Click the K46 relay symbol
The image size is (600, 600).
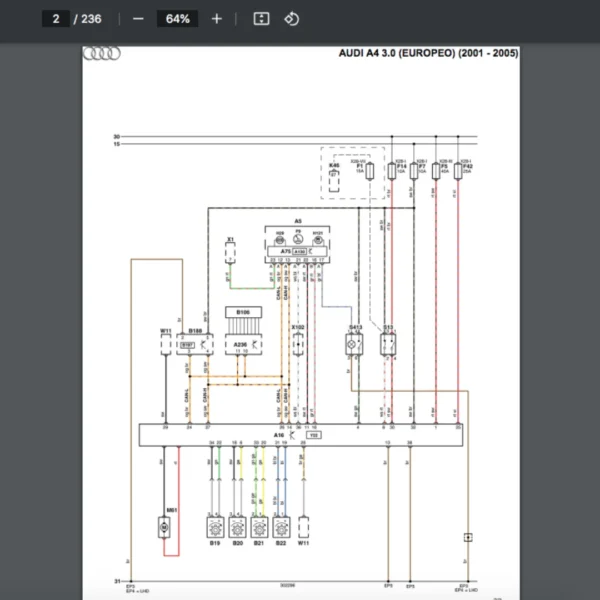pyautogui.click(x=334, y=180)
